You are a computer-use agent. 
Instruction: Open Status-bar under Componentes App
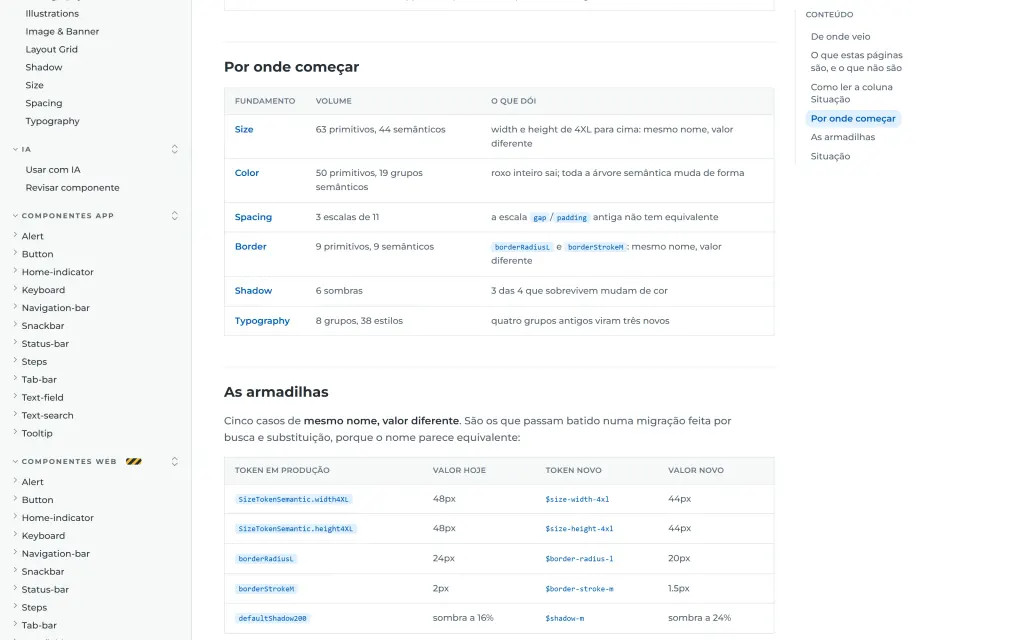click(45, 344)
